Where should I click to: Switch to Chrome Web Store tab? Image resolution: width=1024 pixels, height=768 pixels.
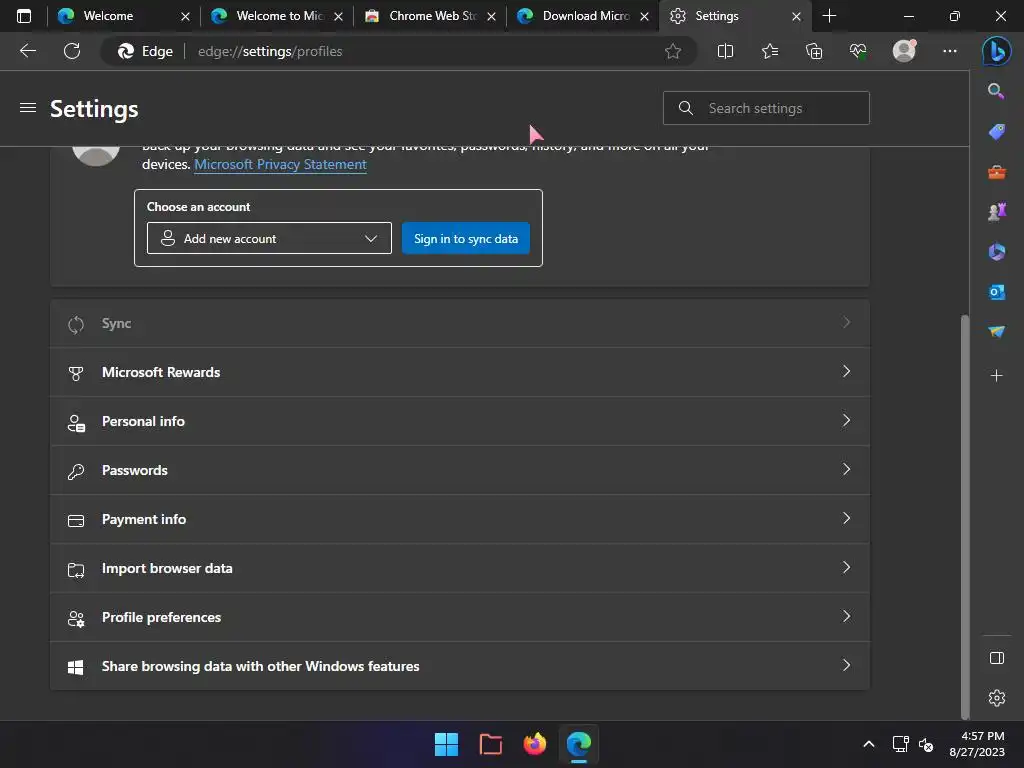pyautogui.click(x=432, y=16)
